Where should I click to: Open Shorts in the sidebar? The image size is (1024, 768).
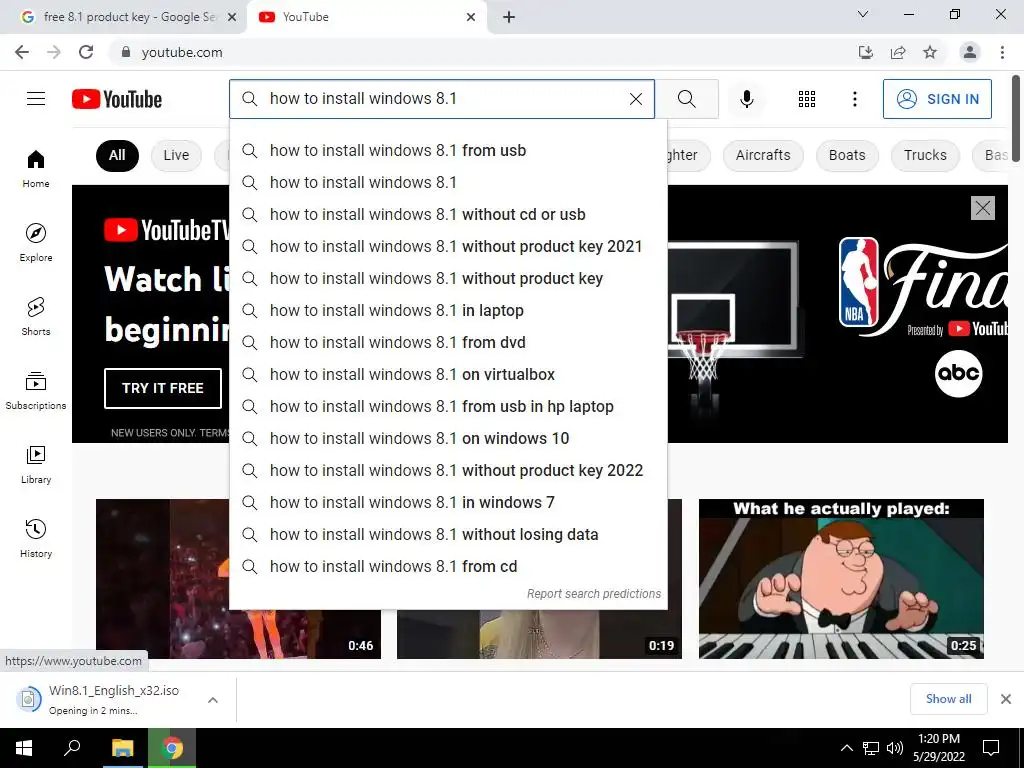(x=36, y=316)
